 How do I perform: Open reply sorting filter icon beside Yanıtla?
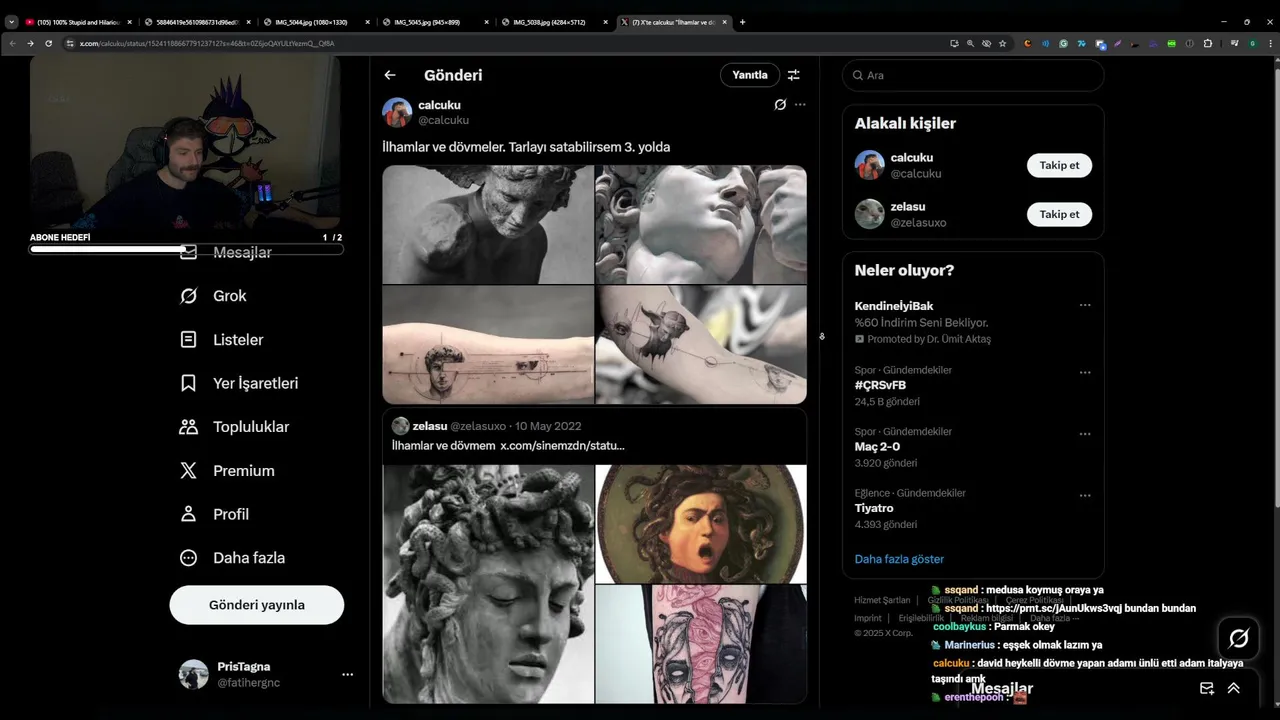click(793, 75)
